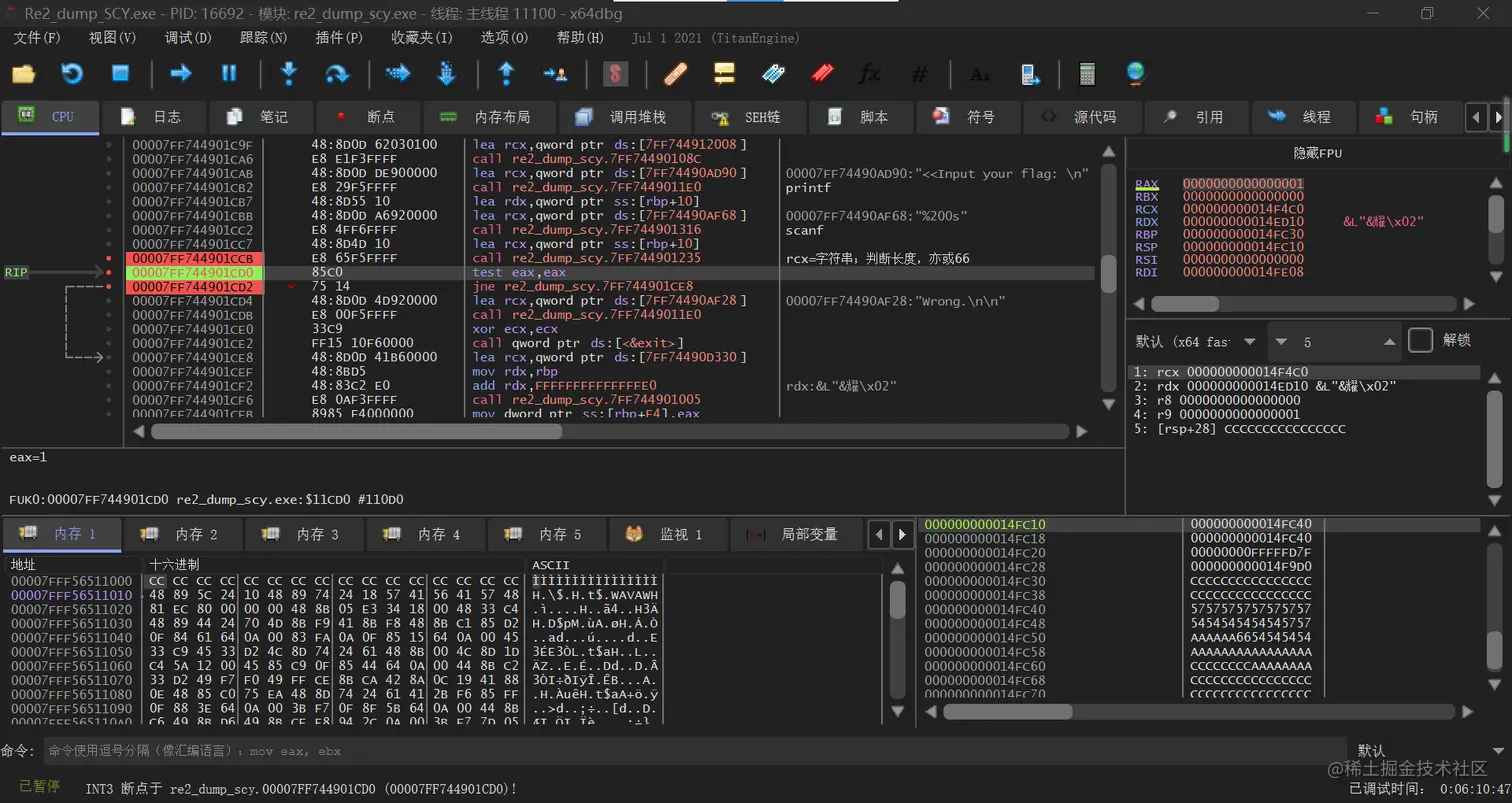The image size is (1512, 803).
Task: Execute till return with the up arrow icon
Action: click(506, 74)
